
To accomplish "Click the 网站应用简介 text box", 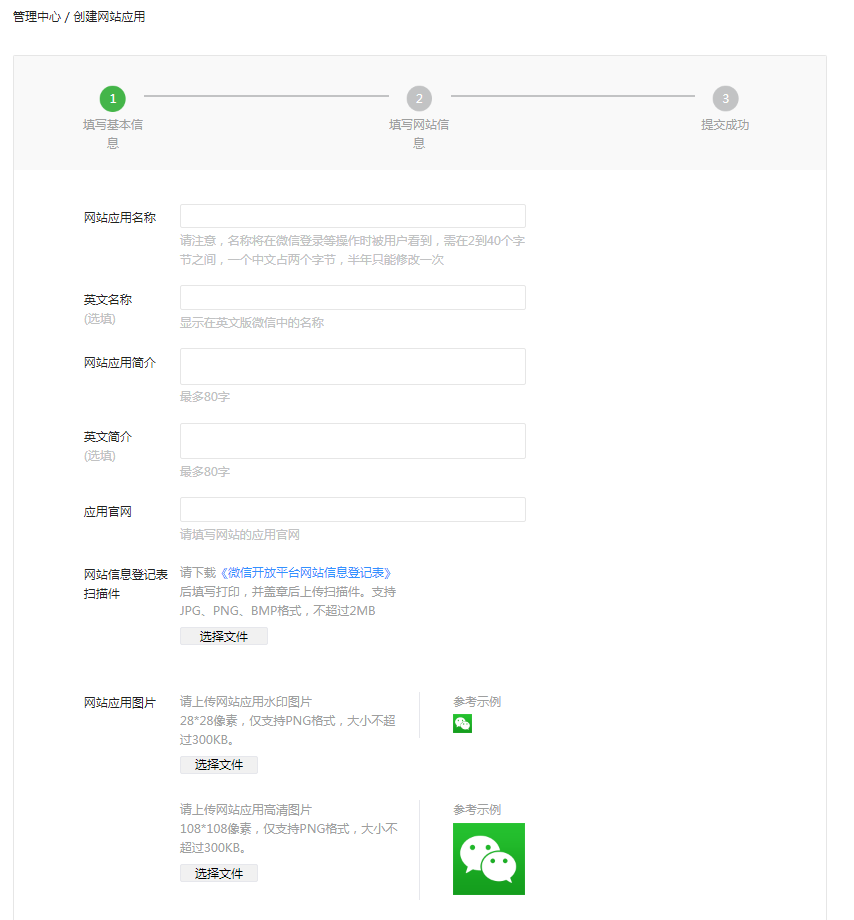I will tap(352, 366).
